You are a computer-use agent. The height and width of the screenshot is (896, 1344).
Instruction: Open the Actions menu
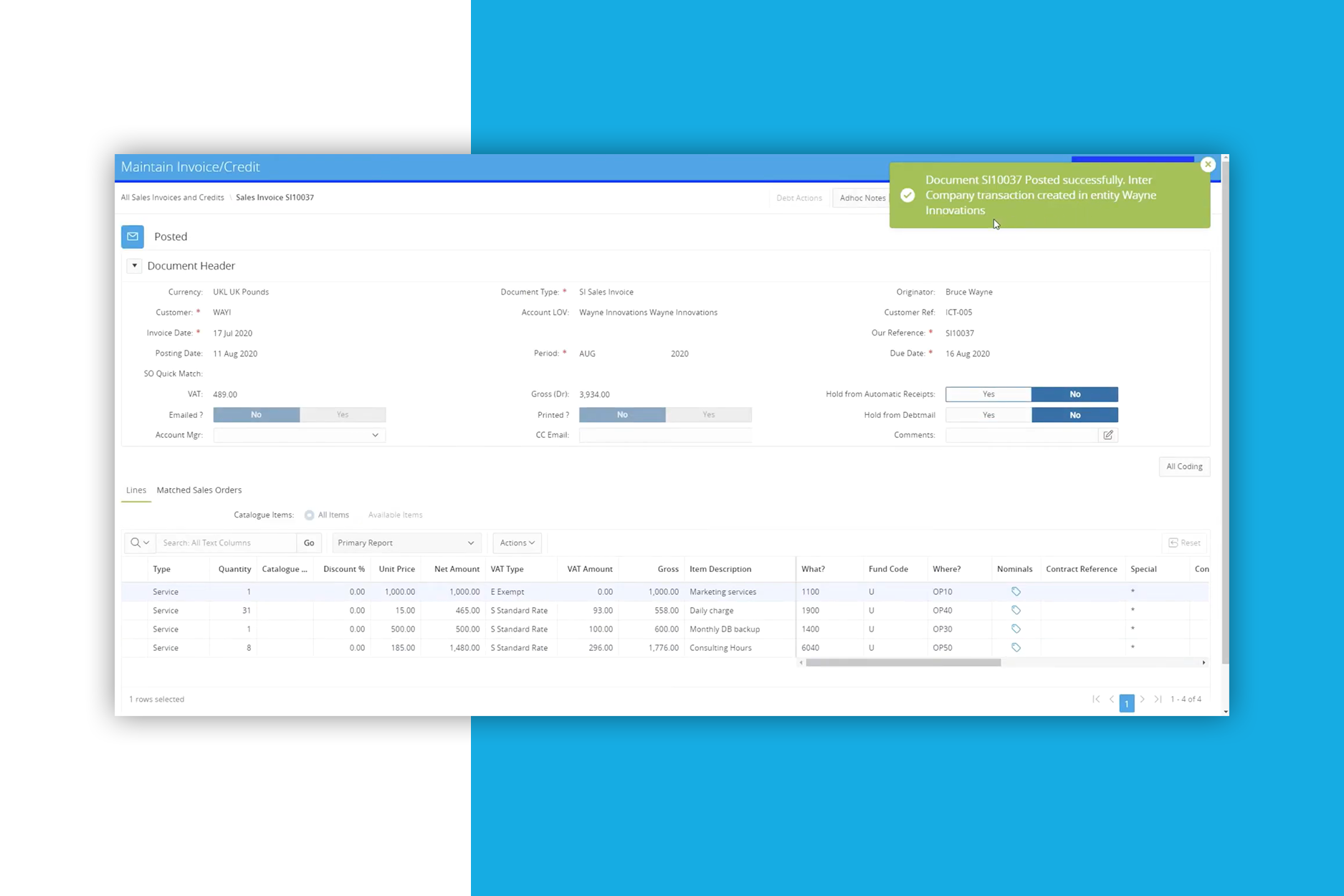point(517,543)
